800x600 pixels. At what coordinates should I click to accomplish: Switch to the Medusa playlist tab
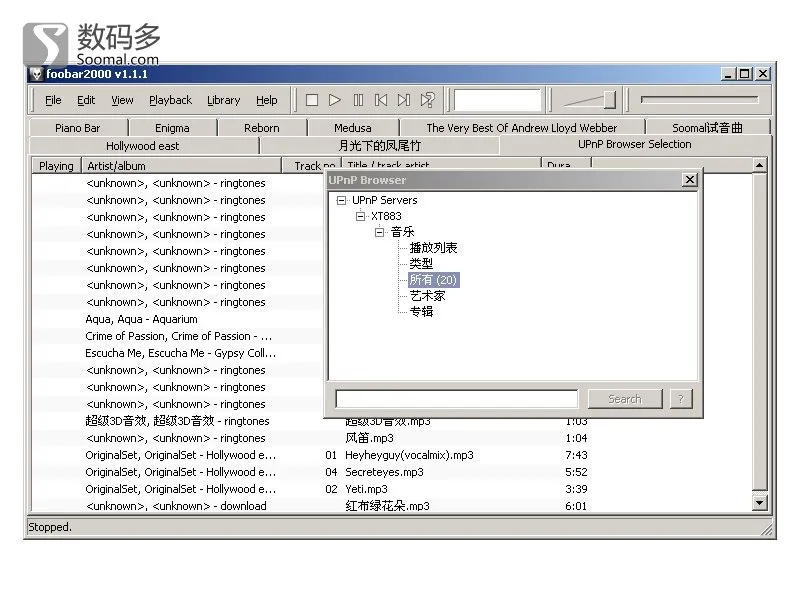coord(353,128)
